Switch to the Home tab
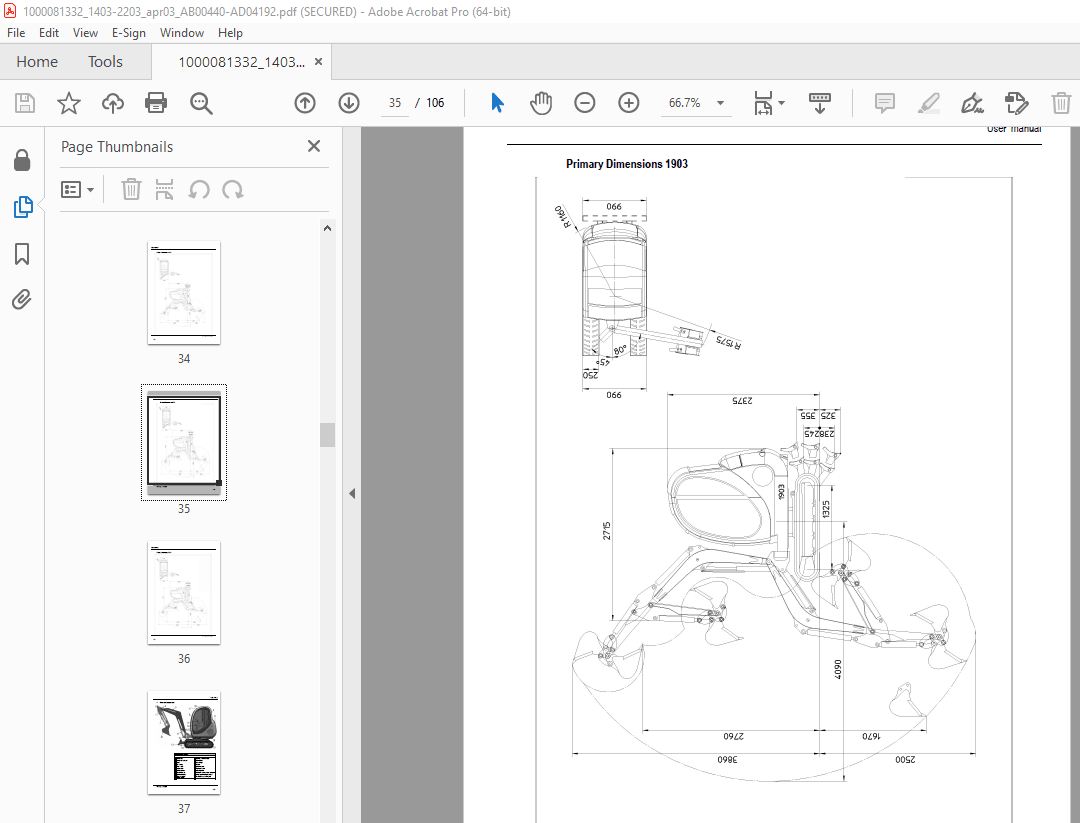The height and width of the screenshot is (823, 1080). coord(37,62)
